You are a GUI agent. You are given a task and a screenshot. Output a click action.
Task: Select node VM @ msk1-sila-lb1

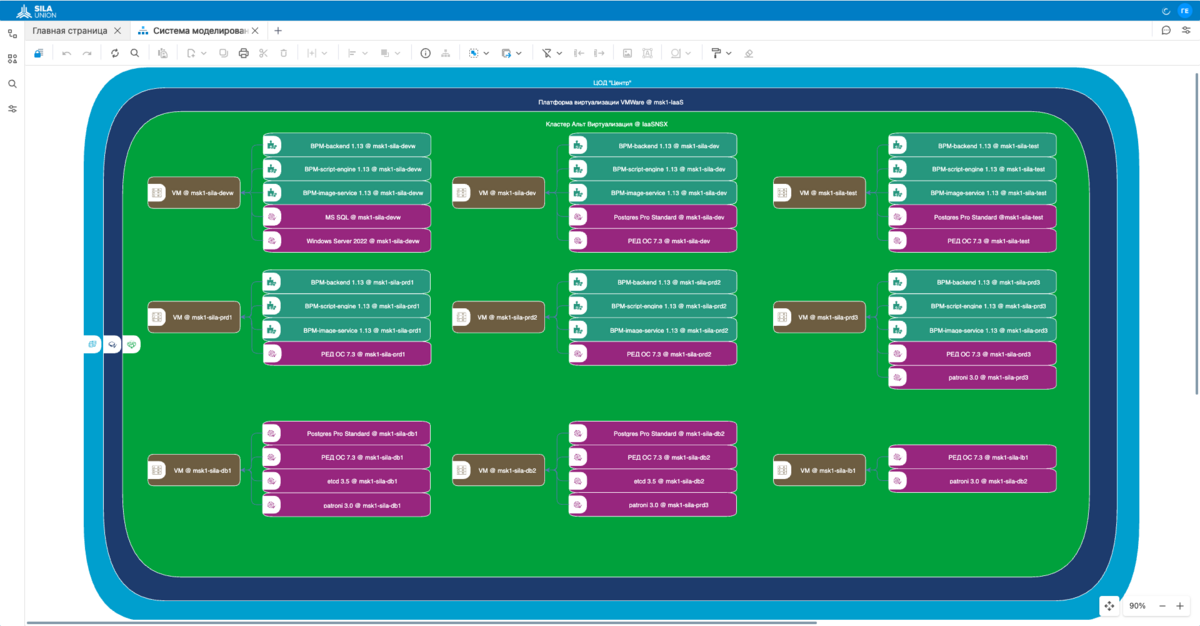[x=819, y=470]
